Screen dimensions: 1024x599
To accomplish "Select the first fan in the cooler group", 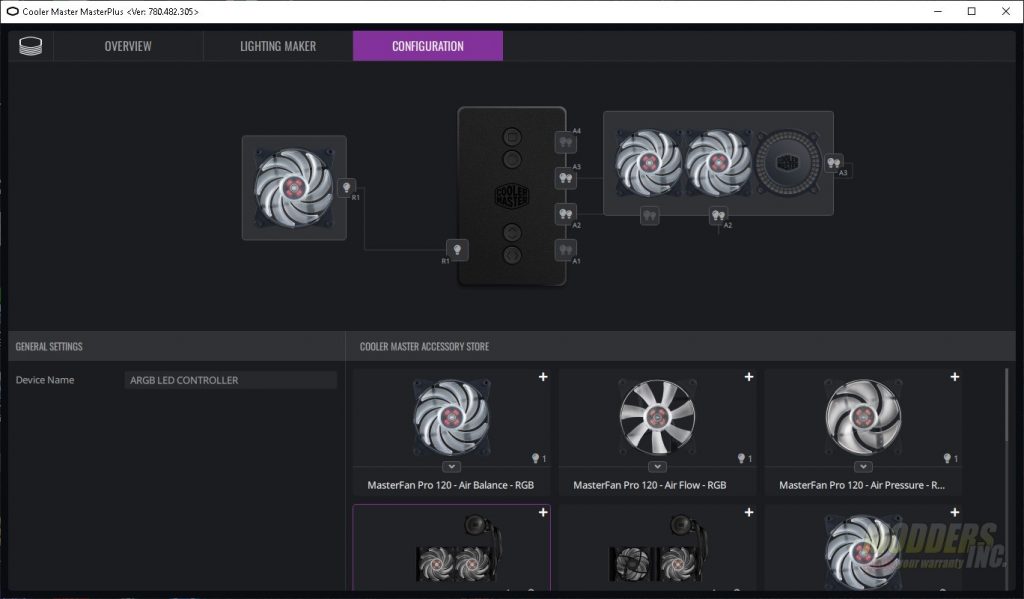I will coord(648,163).
